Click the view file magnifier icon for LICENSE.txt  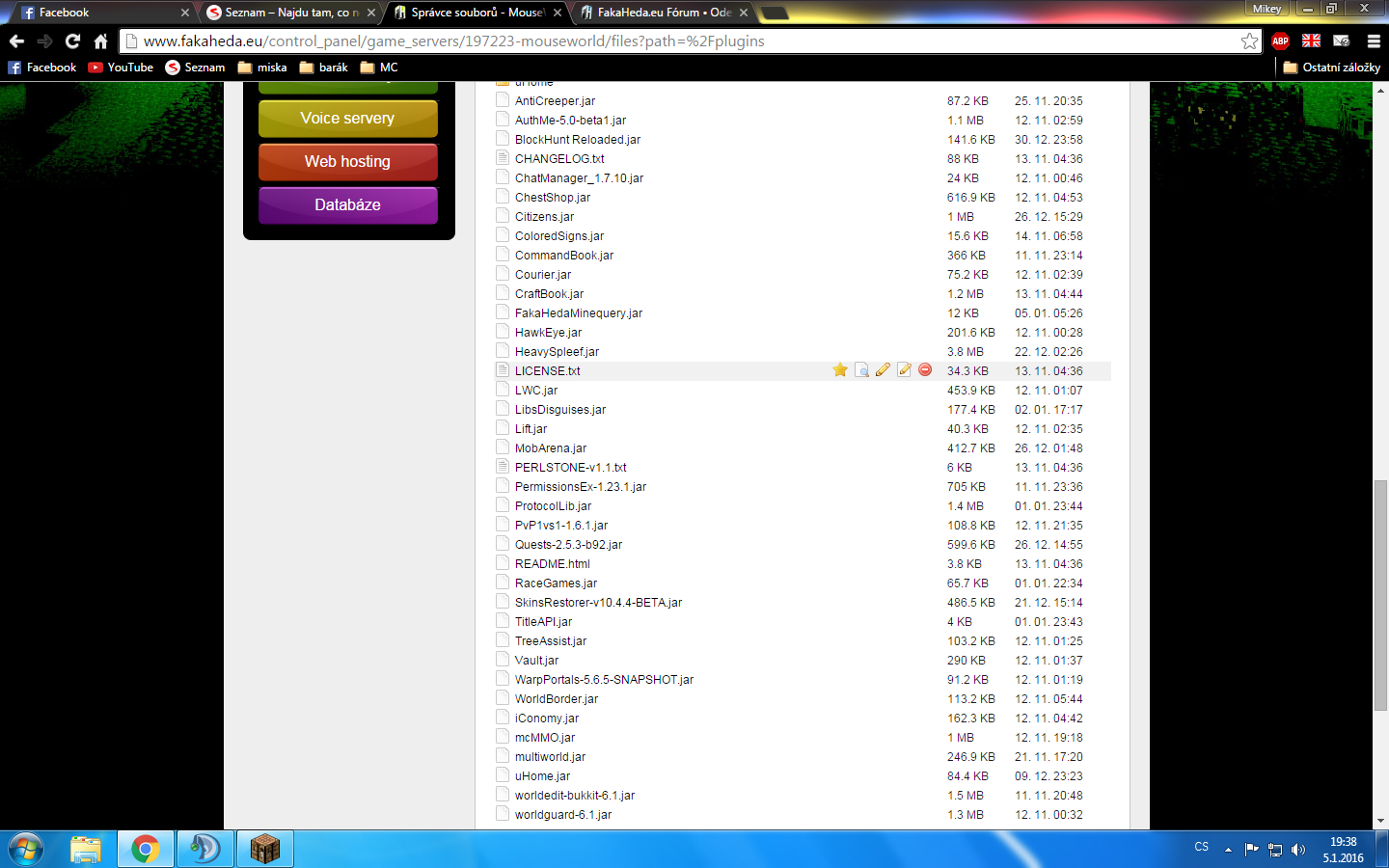coord(861,370)
